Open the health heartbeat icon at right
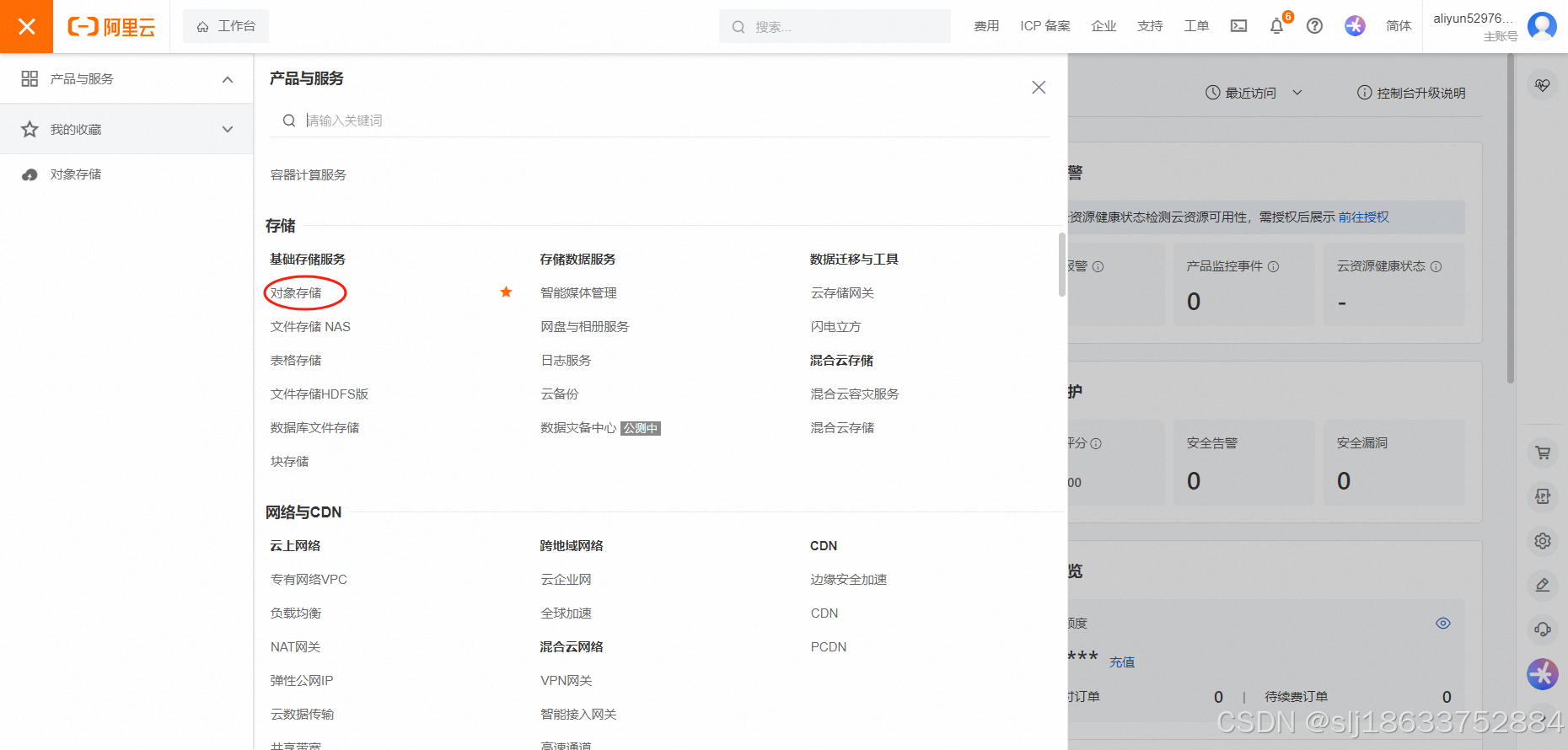The height and width of the screenshot is (750, 1568). 1543,85
